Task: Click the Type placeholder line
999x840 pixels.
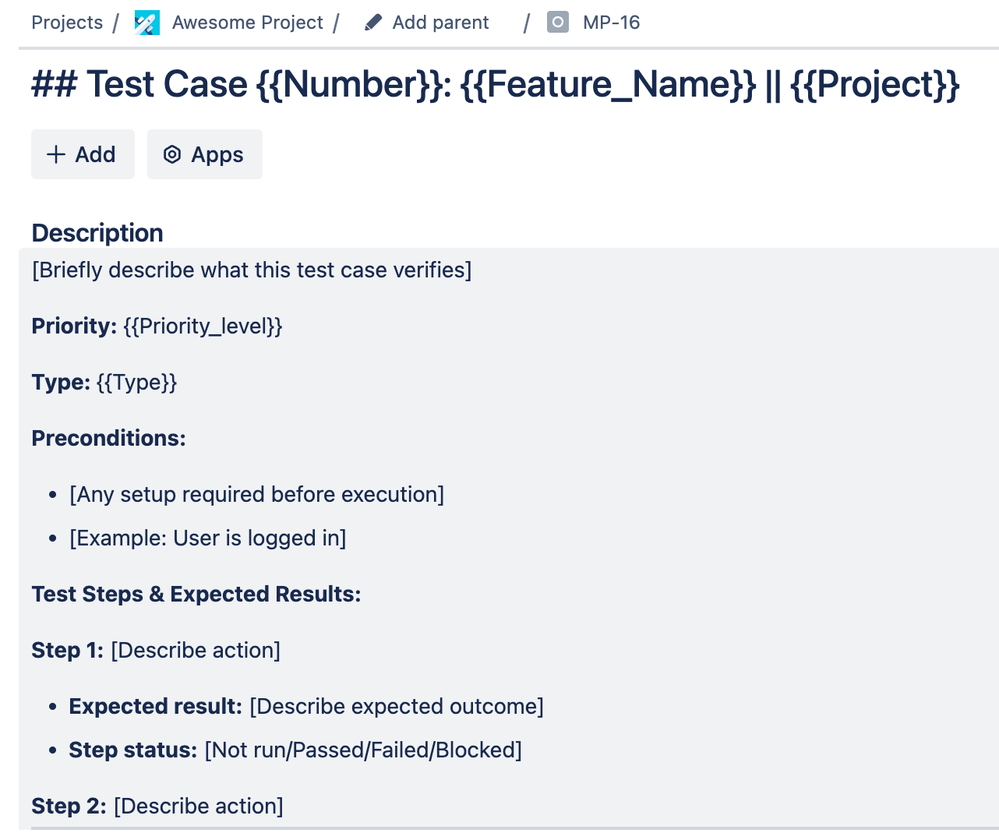Action: 104,382
